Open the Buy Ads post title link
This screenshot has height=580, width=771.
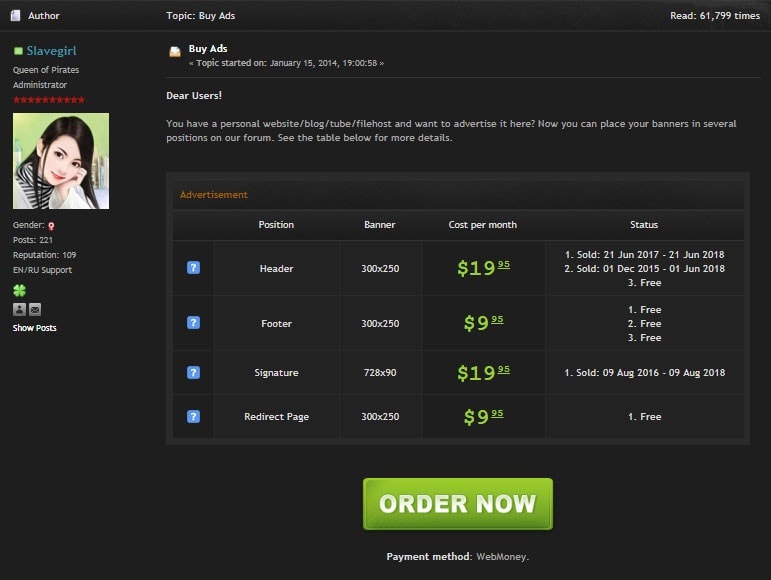pos(208,49)
